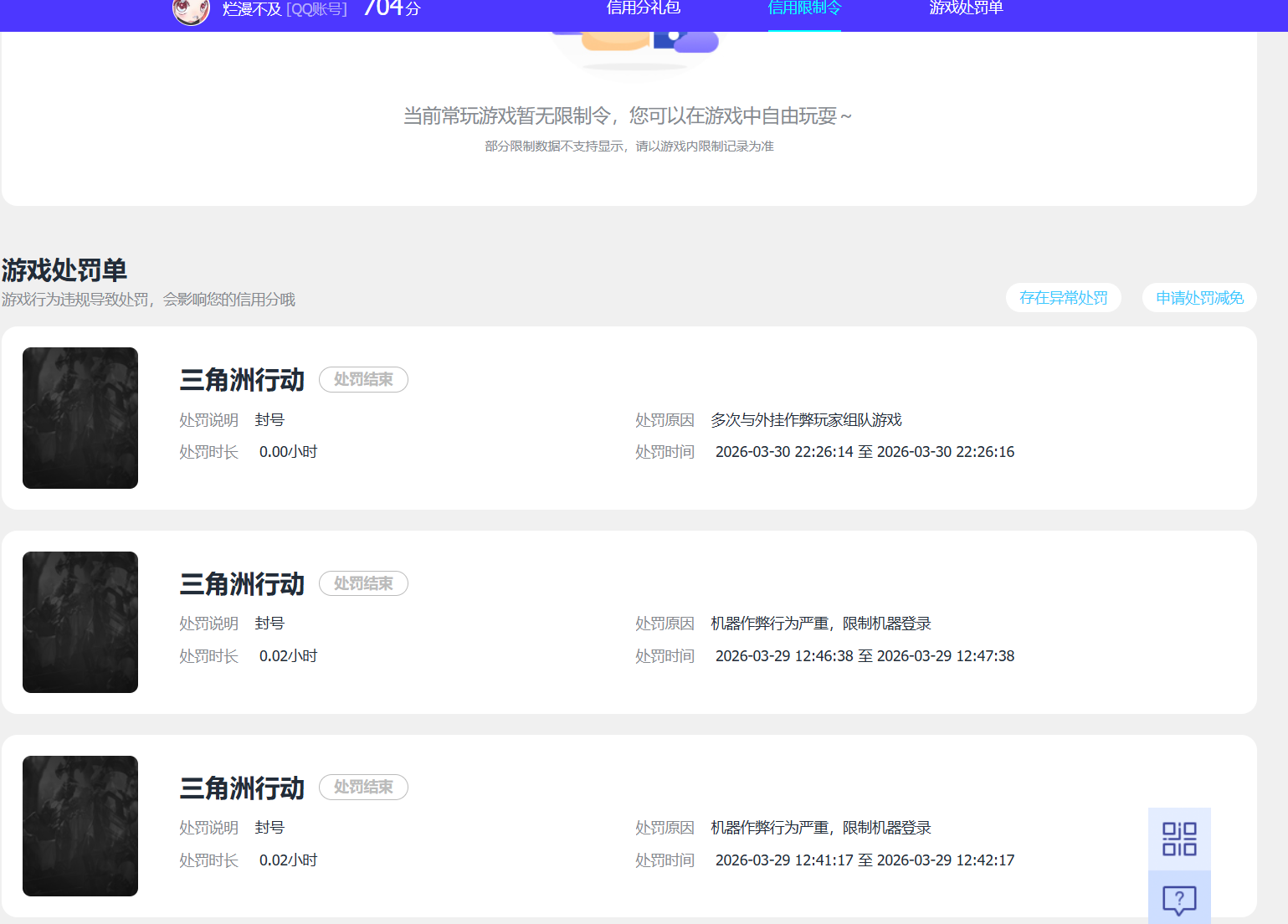
Task: Click subtitle 游戏行为违规导致处罚
Action: [148, 300]
